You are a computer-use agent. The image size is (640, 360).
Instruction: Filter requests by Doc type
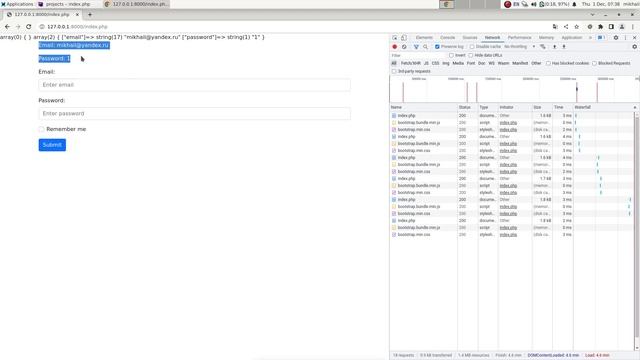pyautogui.click(x=482, y=63)
